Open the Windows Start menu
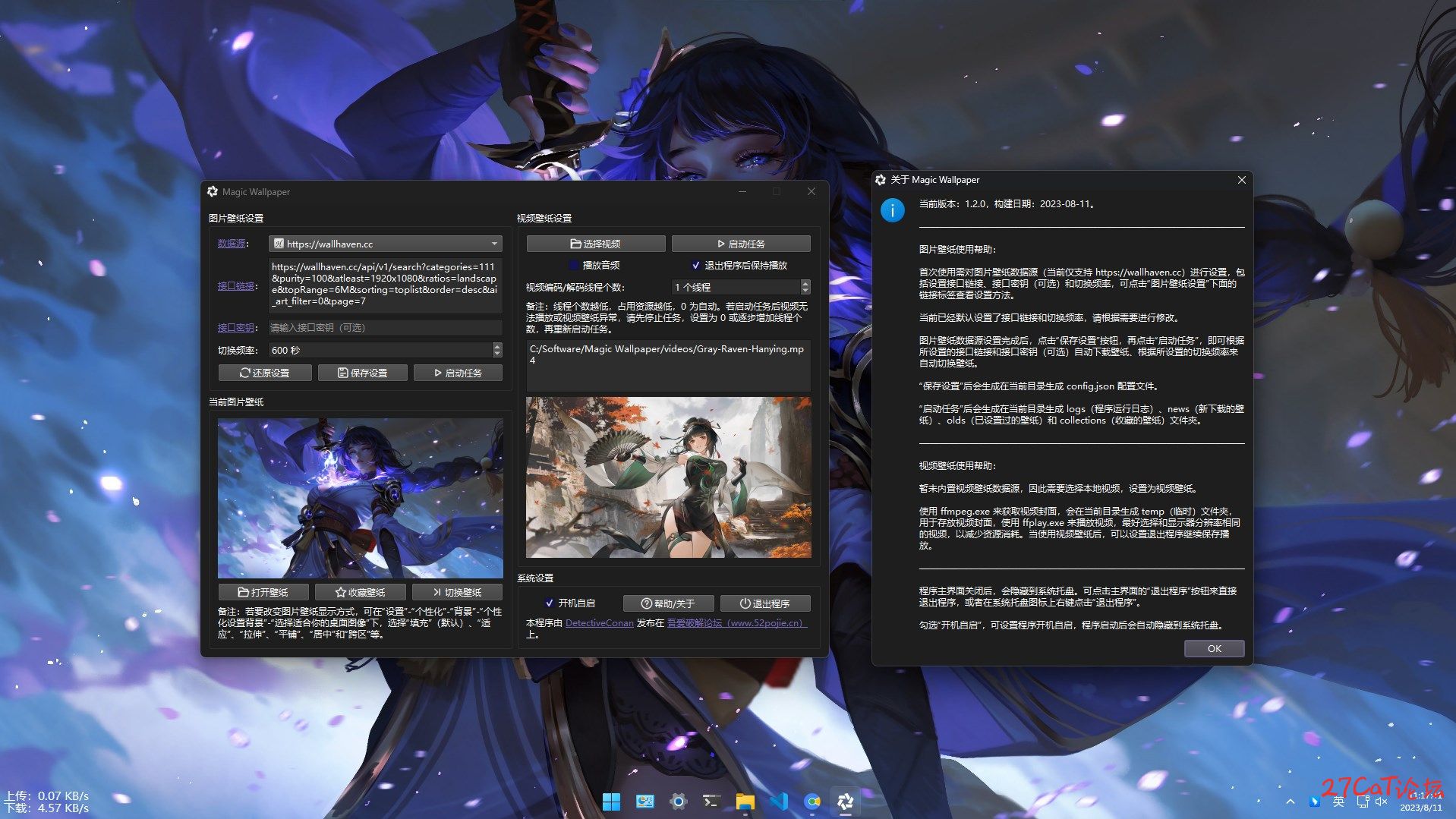 coord(611,801)
